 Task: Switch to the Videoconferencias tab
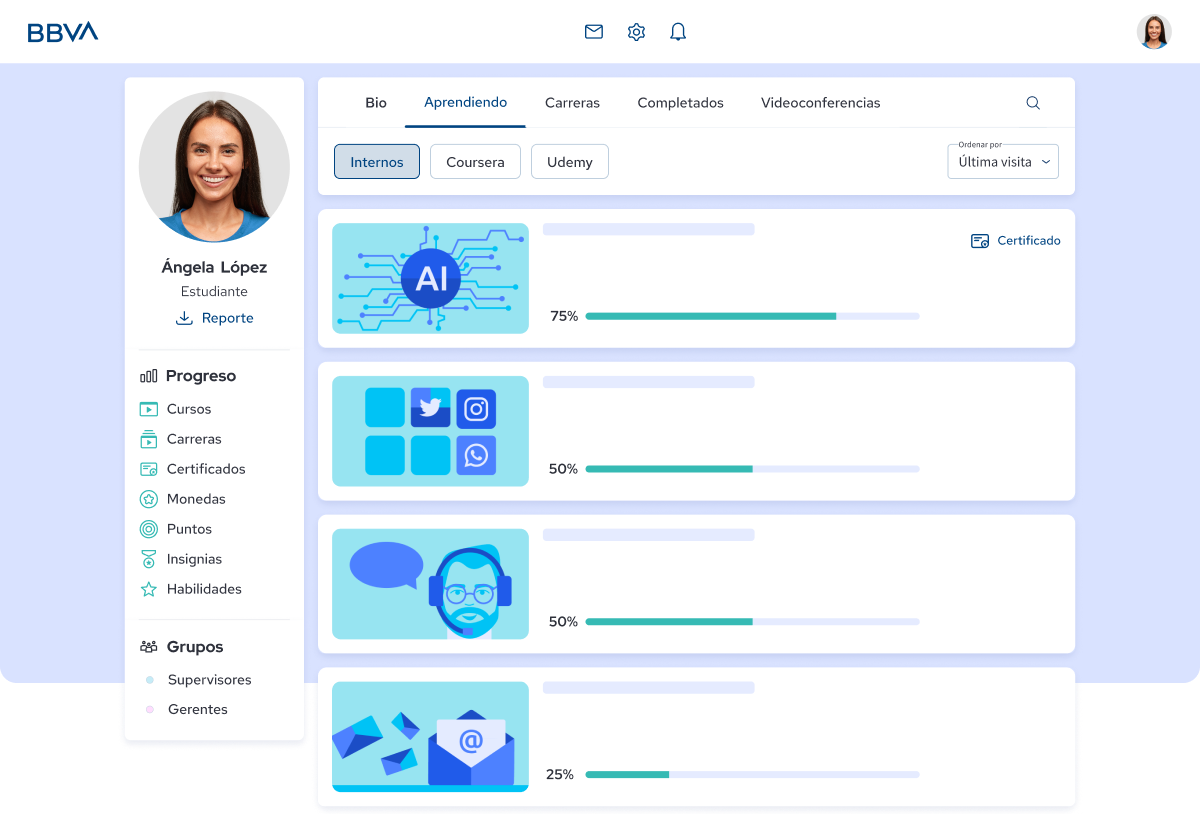pyautogui.click(x=821, y=103)
